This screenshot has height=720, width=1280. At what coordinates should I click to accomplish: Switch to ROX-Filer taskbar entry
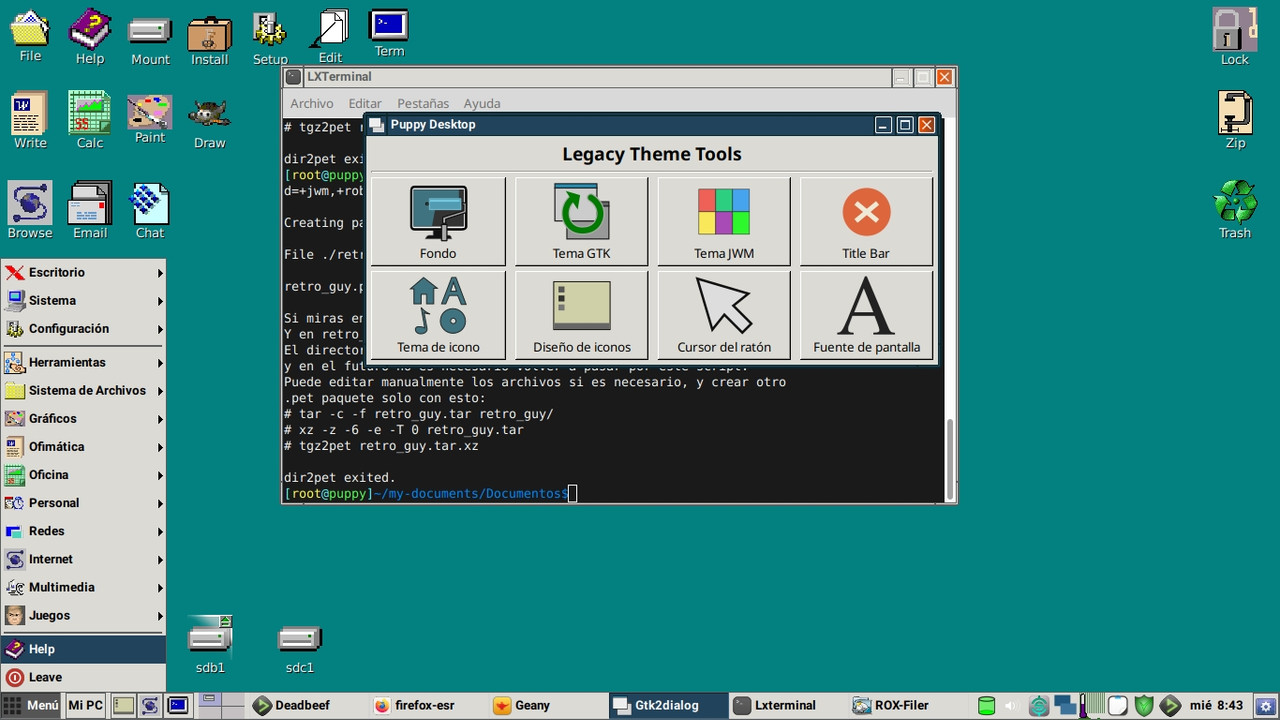click(907, 705)
